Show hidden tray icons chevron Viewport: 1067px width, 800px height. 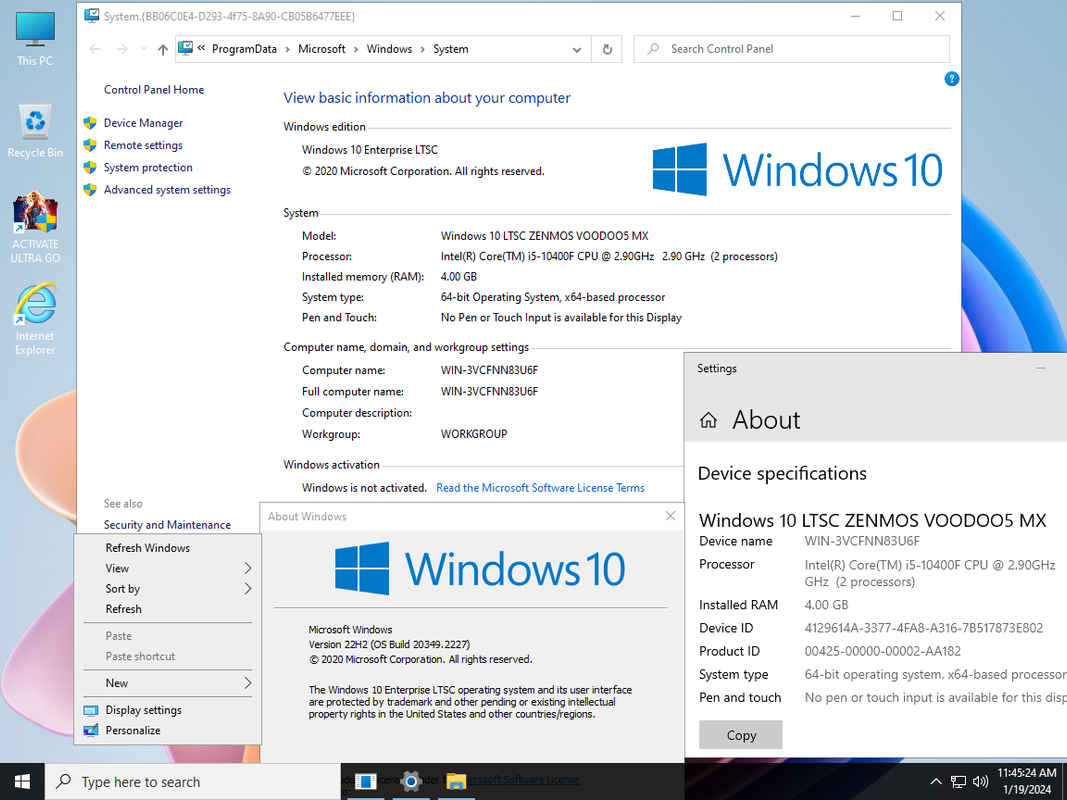point(936,782)
